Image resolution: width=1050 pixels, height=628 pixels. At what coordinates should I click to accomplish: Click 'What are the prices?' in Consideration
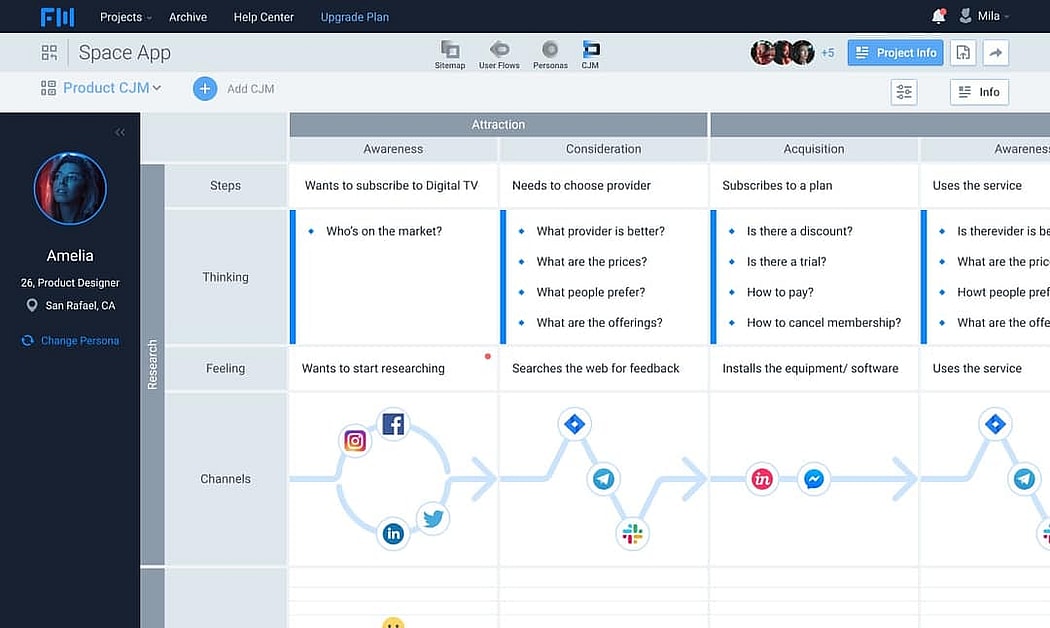[x=592, y=262]
